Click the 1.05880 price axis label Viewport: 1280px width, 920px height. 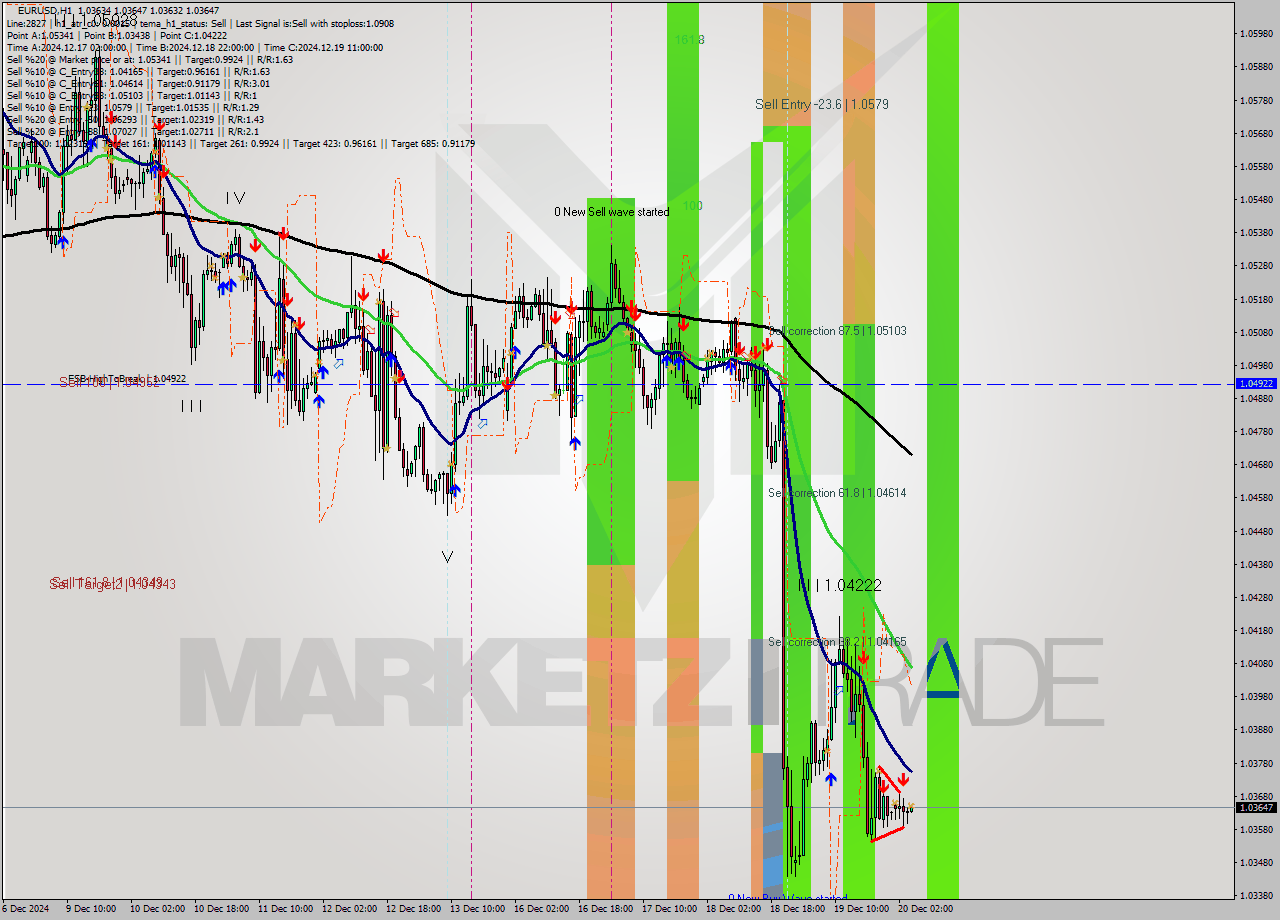(x=1256, y=67)
